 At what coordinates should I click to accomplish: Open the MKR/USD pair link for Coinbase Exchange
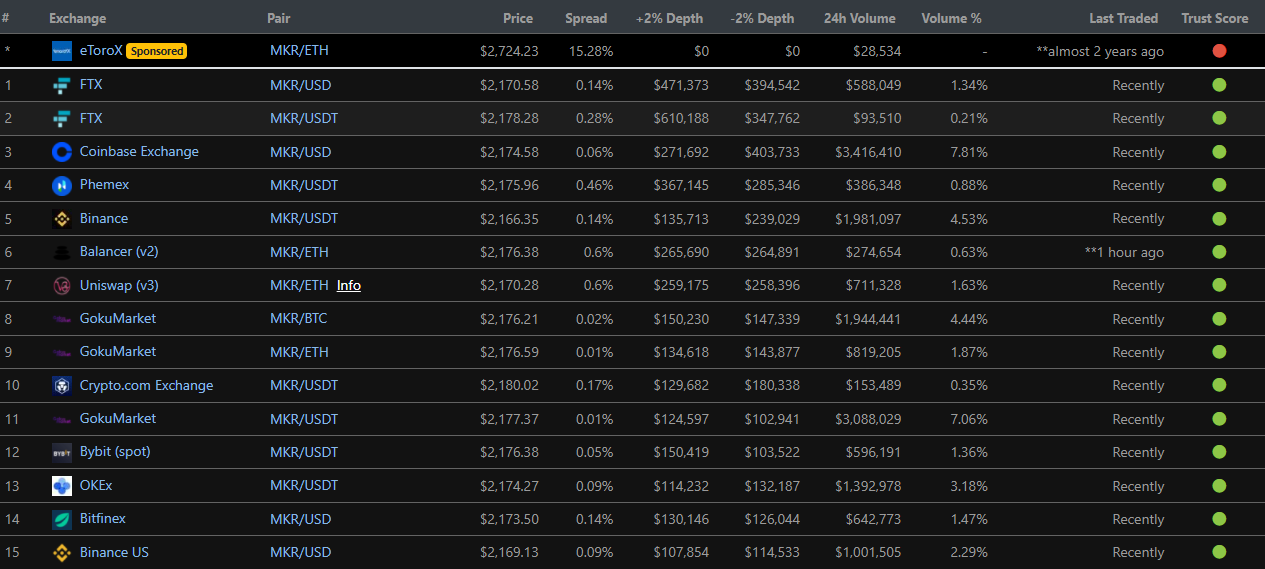pos(300,152)
